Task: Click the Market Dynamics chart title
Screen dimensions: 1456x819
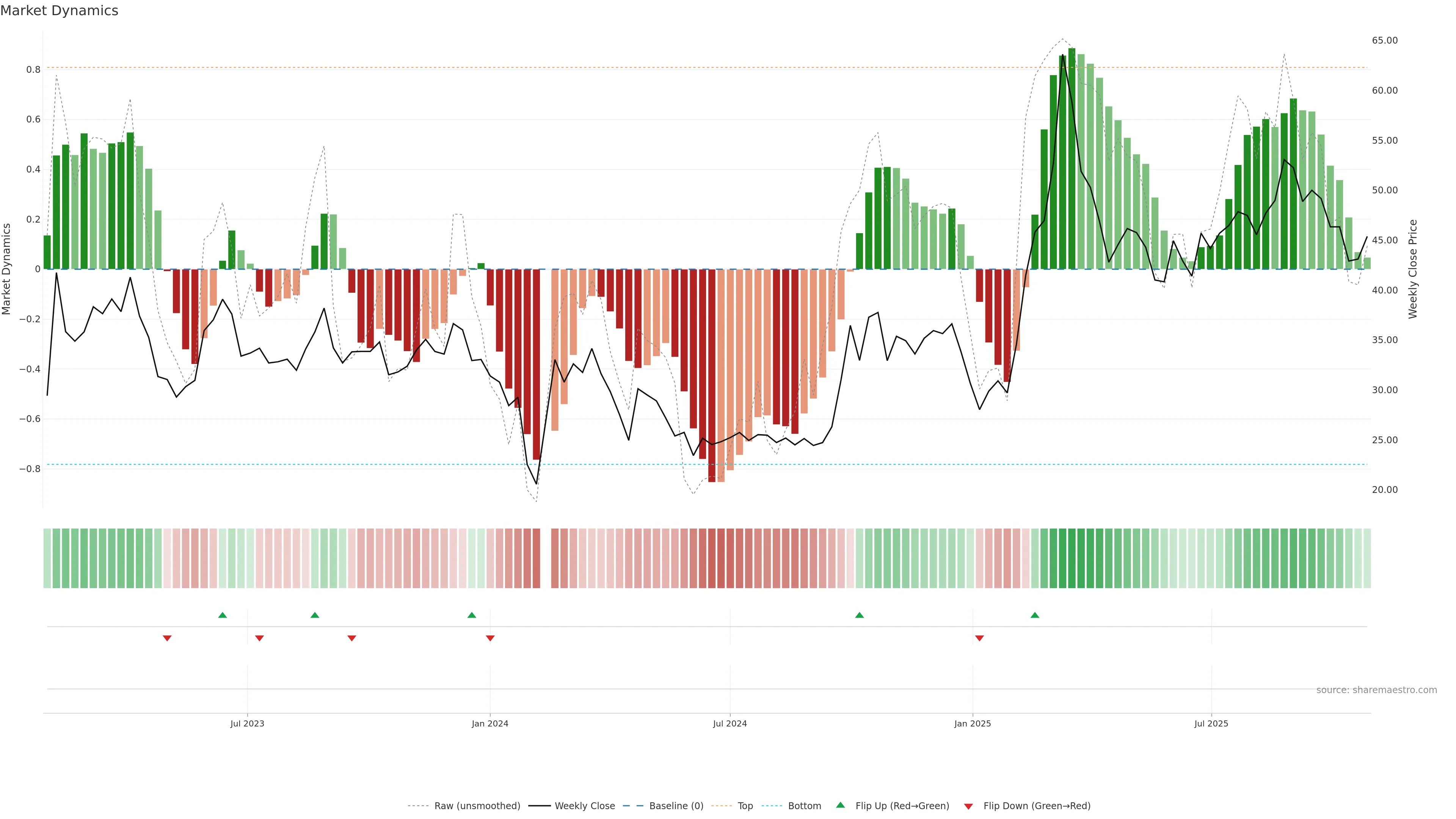Action: [60, 11]
